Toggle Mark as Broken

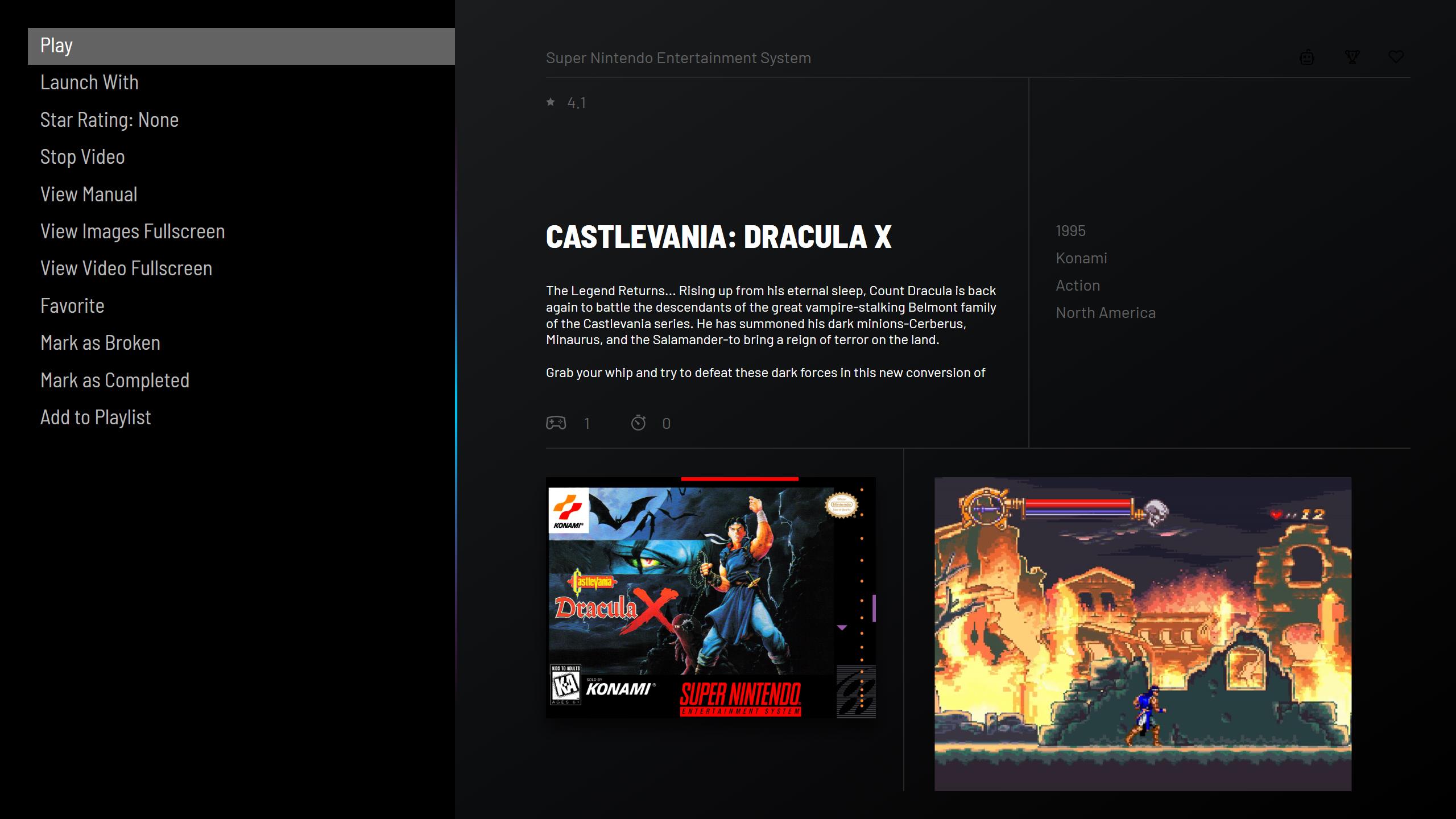click(x=100, y=343)
